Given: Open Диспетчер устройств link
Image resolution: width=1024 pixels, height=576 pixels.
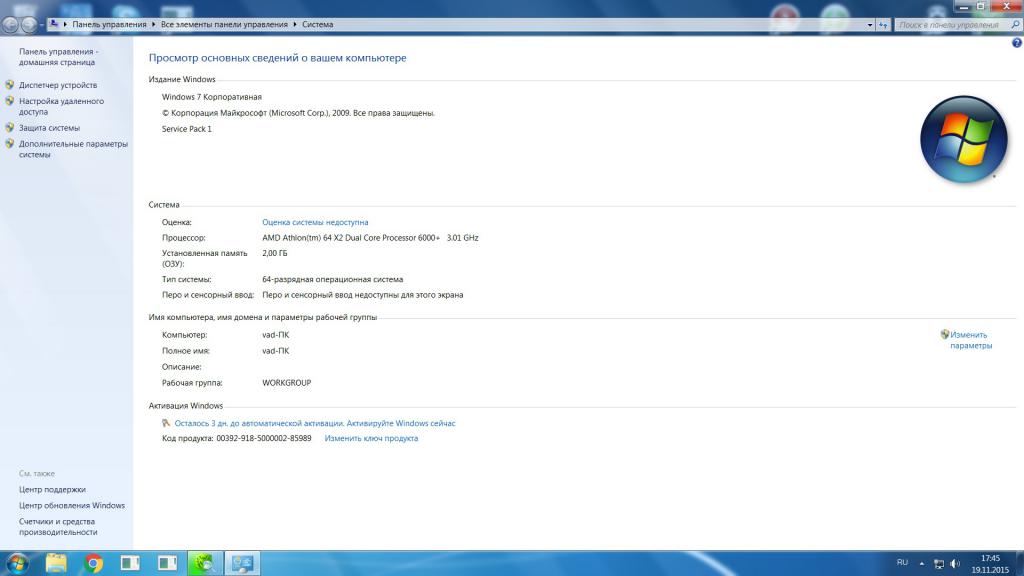Looking at the screenshot, I should tap(57, 85).
